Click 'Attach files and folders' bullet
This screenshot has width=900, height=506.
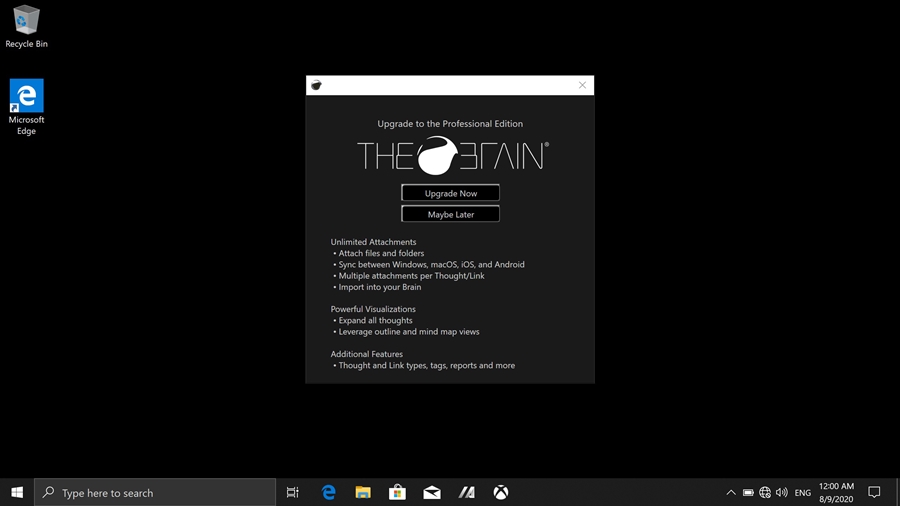click(x=381, y=253)
